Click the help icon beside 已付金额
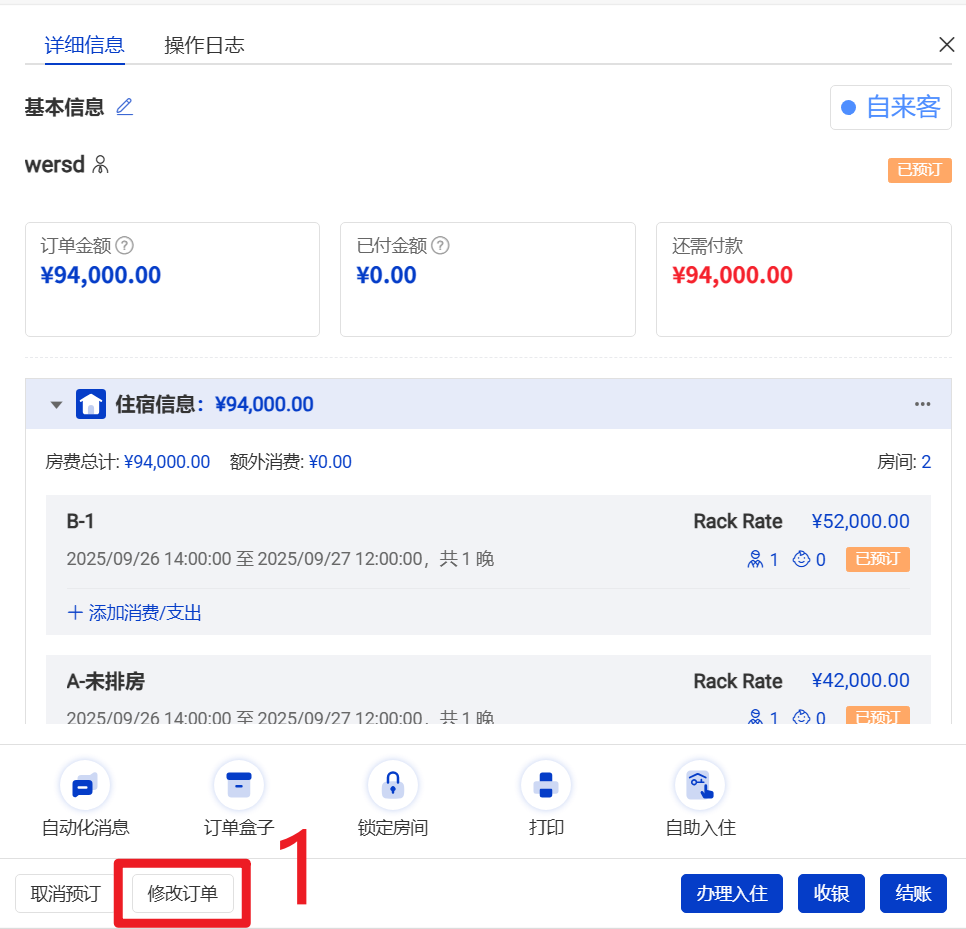966x929 pixels. pos(440,245)
